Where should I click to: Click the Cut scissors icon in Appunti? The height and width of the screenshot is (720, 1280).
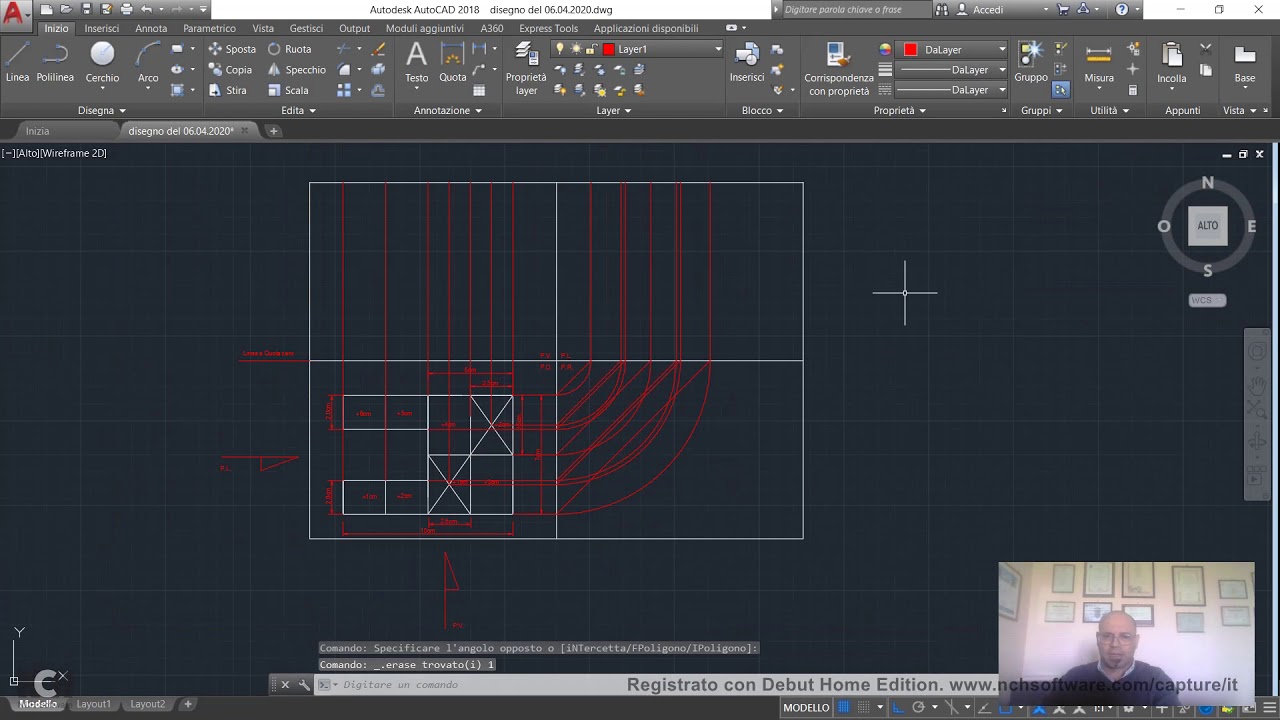[x=1206, y=49]
